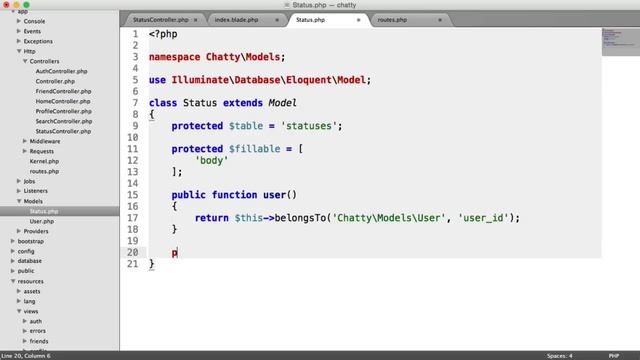
Task: Open FriendController.php in sidebar
Action: (x=63, y=91)
